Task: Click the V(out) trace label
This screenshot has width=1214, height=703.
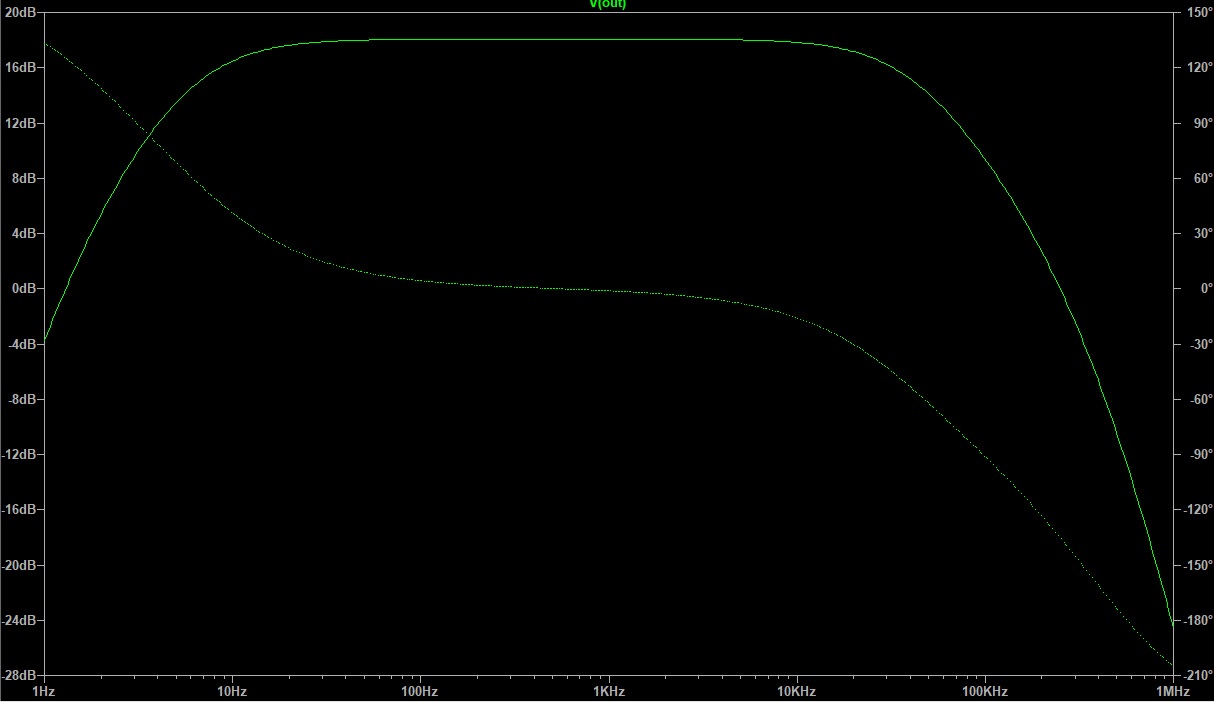Action: click(x=608, y=5)
